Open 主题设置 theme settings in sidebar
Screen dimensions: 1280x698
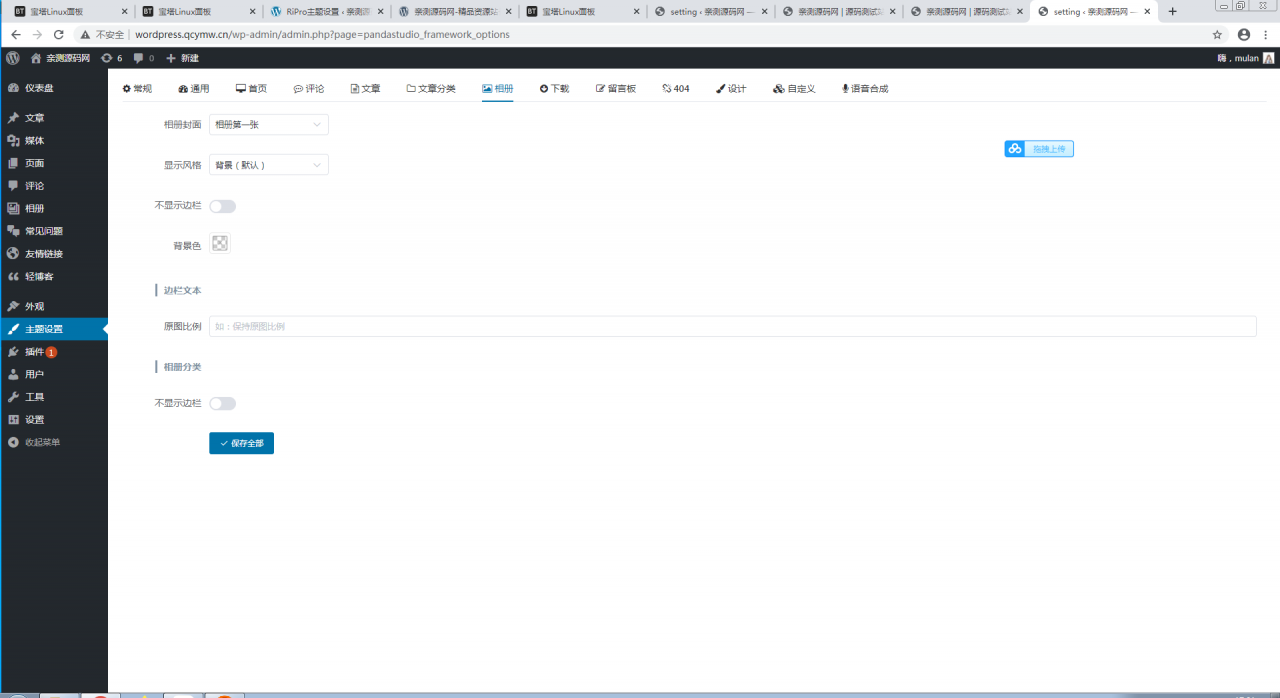click(x=54, y=329)
